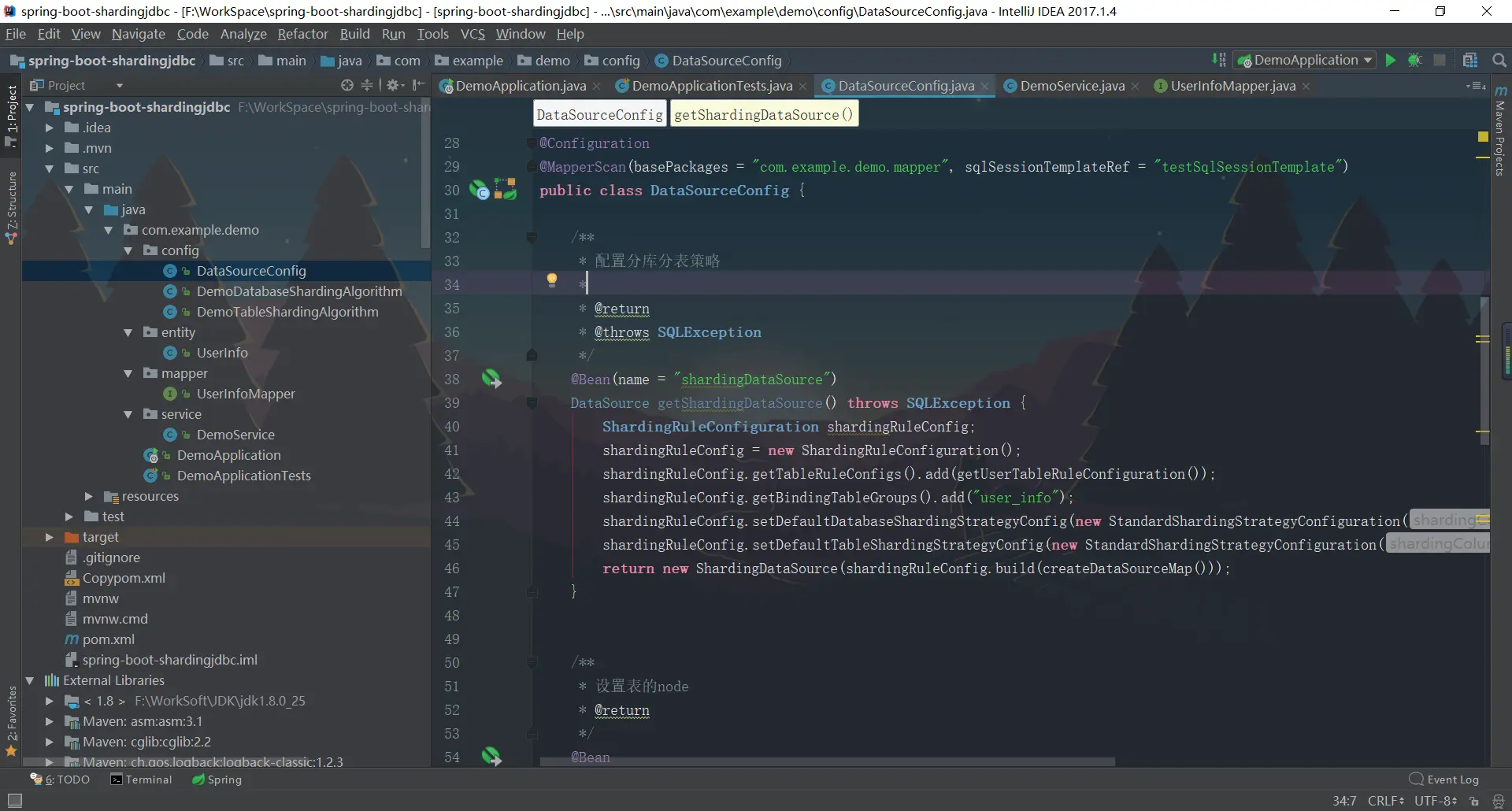The image size is (1512, 811).
Task: Click the tool windows quick access icon
Action: pos(14,800)
